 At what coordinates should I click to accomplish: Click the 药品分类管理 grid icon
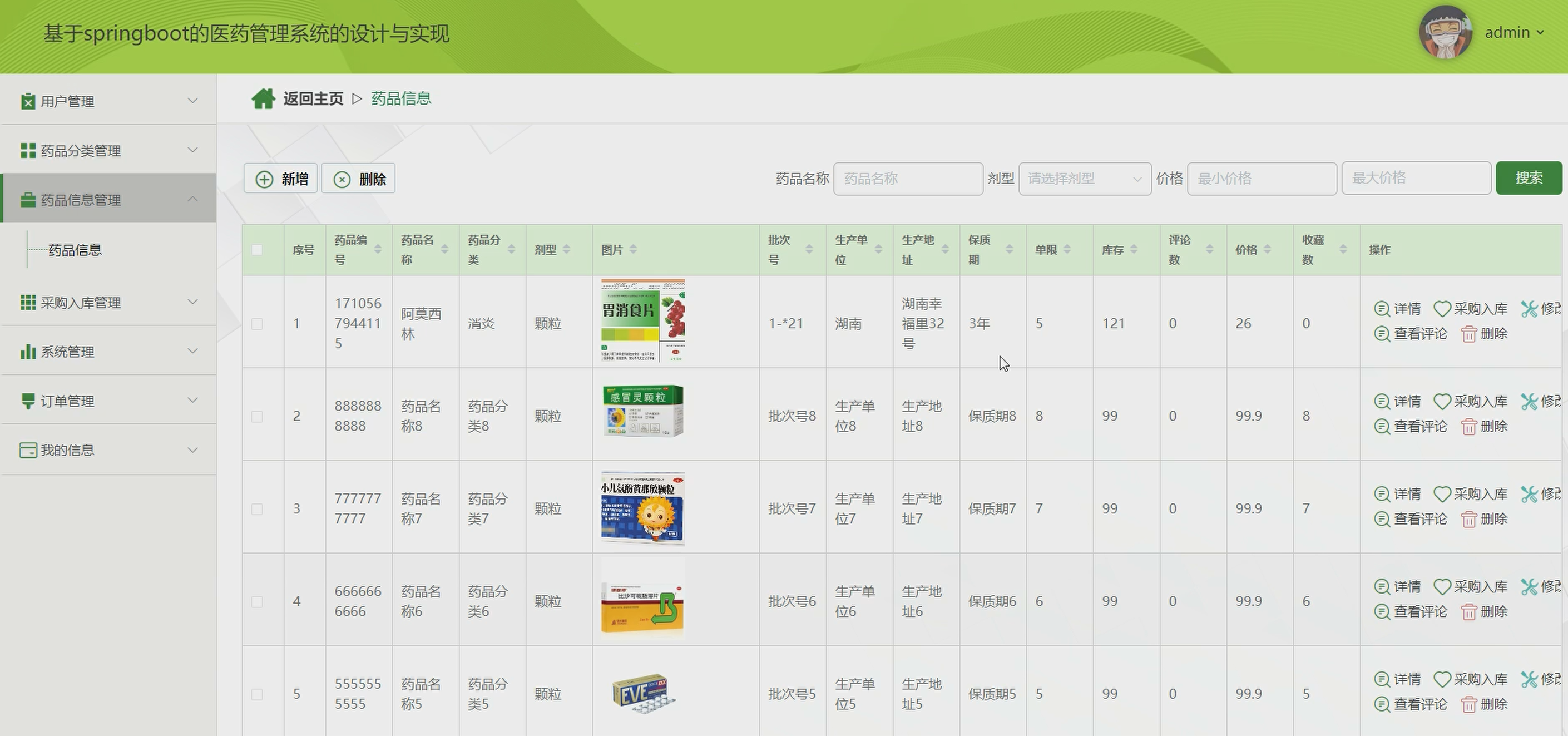click(28, 150)
